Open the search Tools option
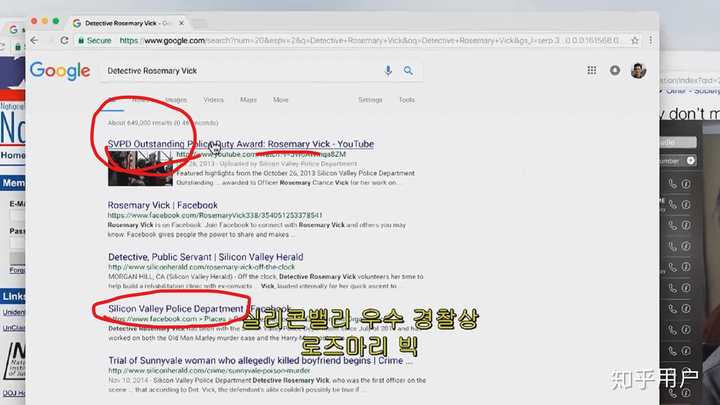720x405 pixels. [x=407, y=100]
